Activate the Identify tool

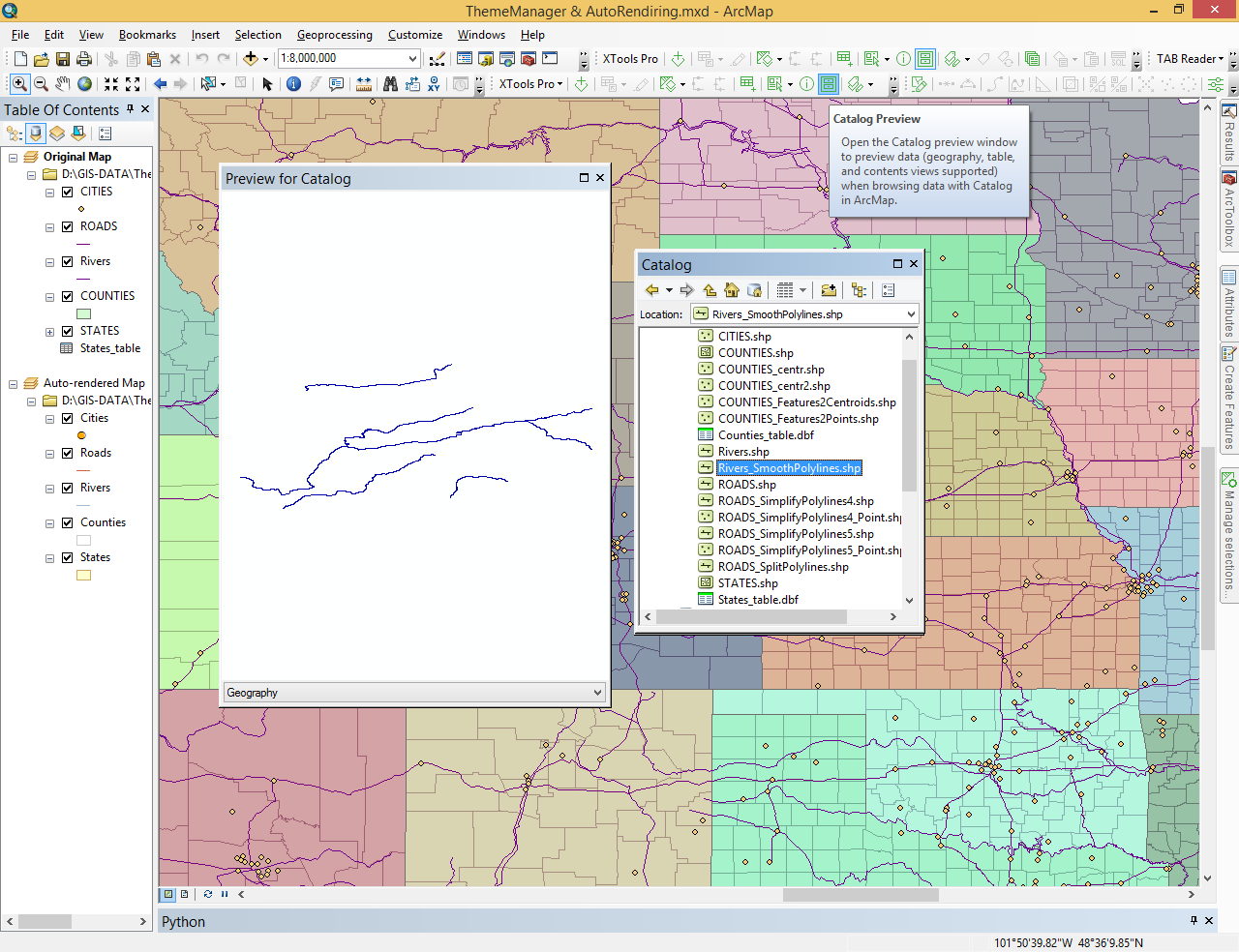click(293, 84)
